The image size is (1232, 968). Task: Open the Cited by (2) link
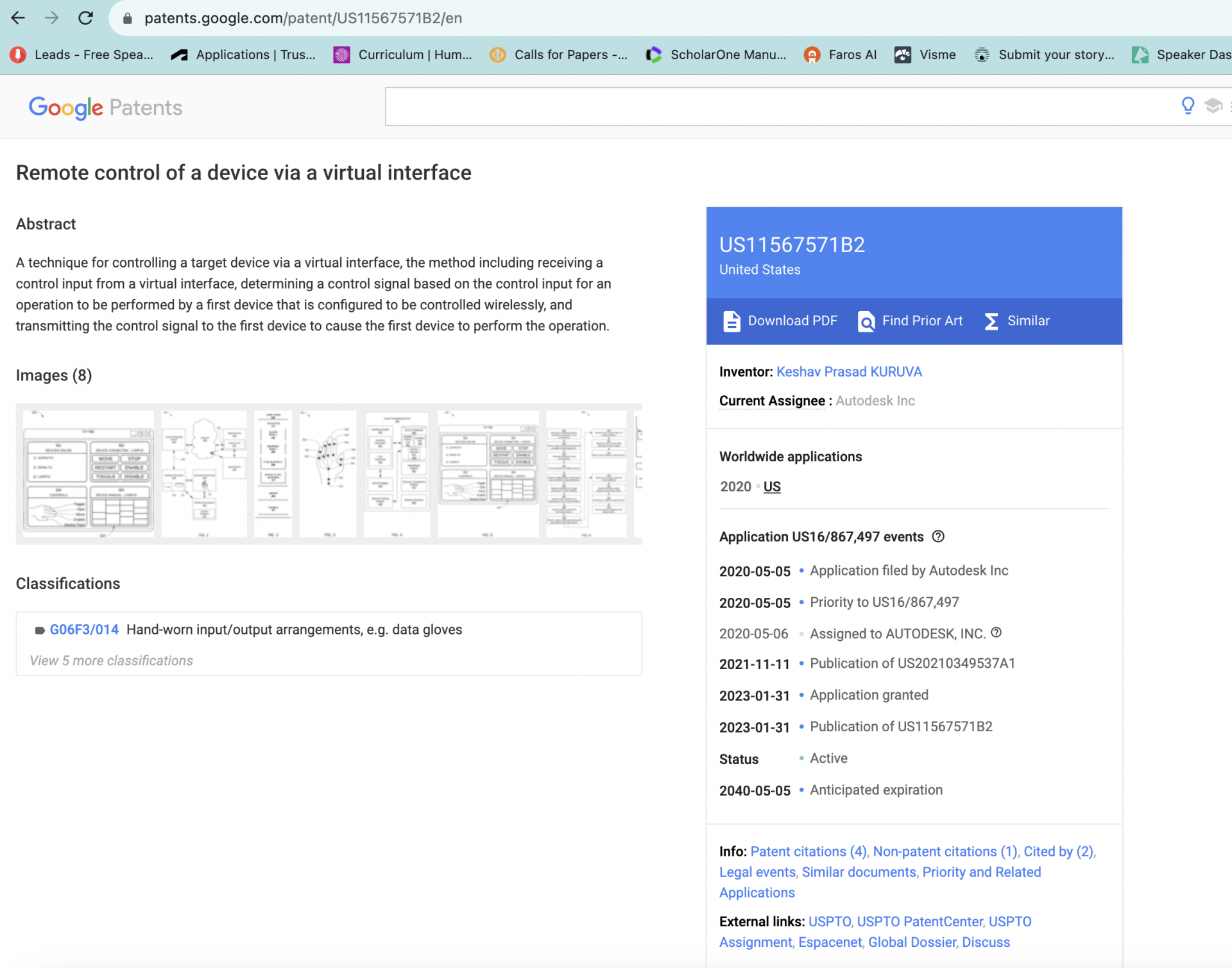1059,852
